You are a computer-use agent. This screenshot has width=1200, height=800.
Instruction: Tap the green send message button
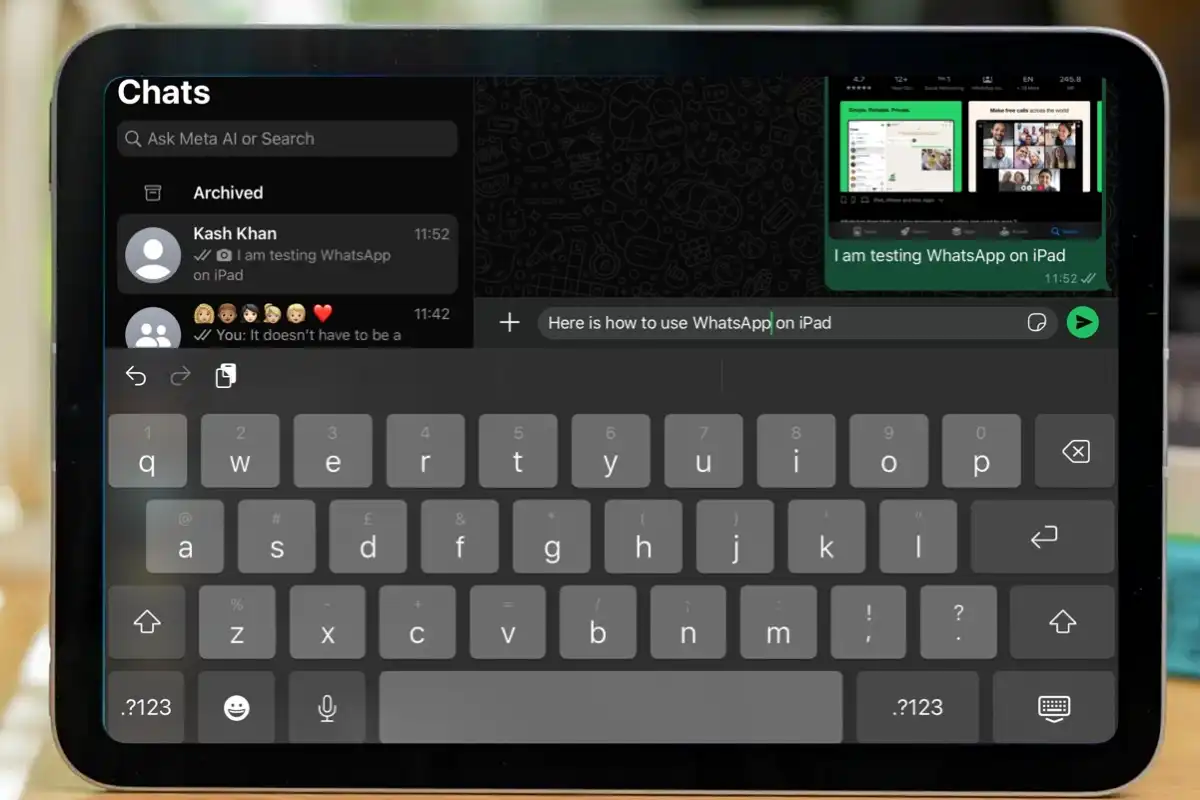click(1082, 322)
